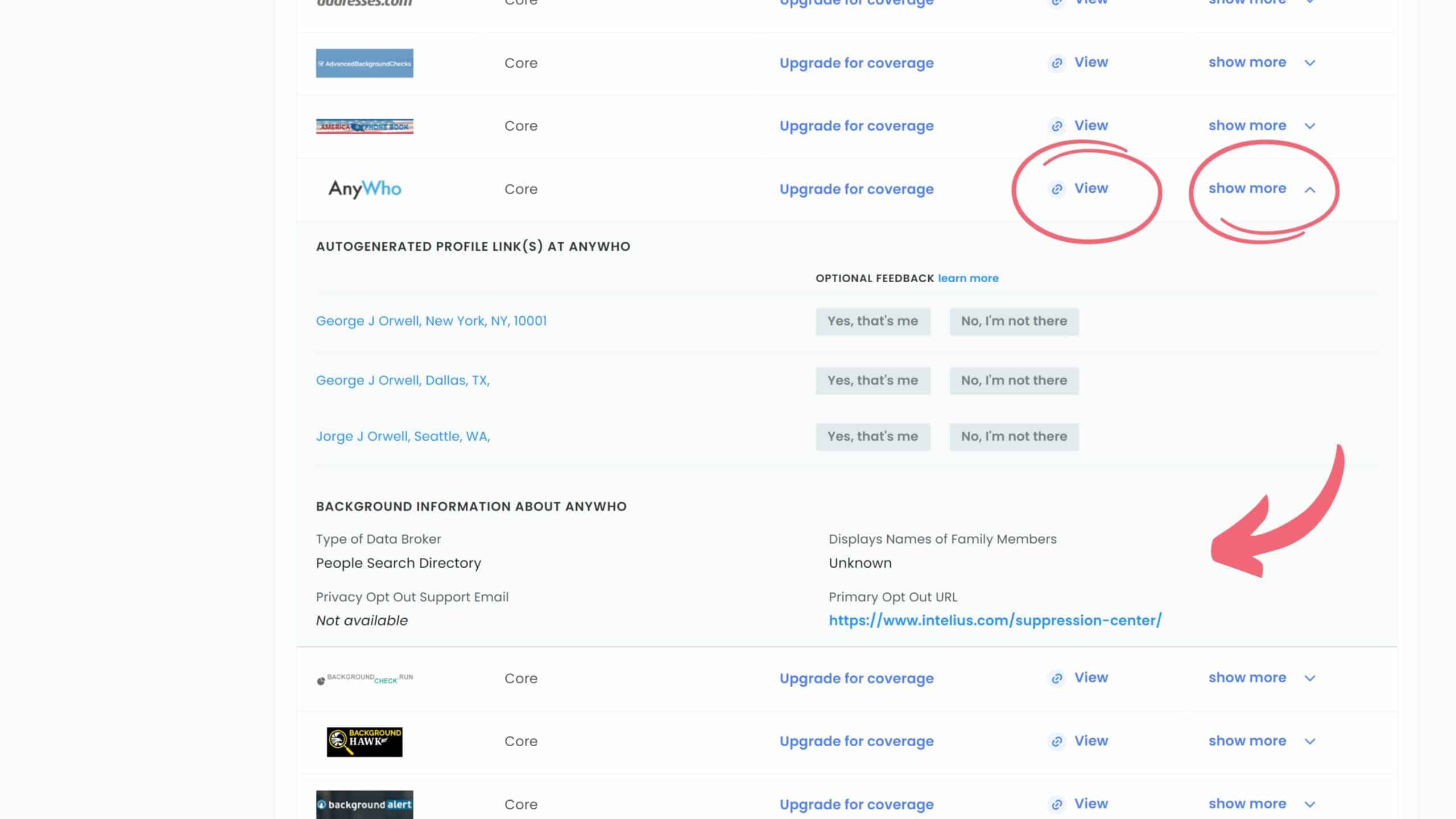Viewport: 1456px width, 819px height.
Task: Open George J Orwell New York profile
Action: [431, 321]
